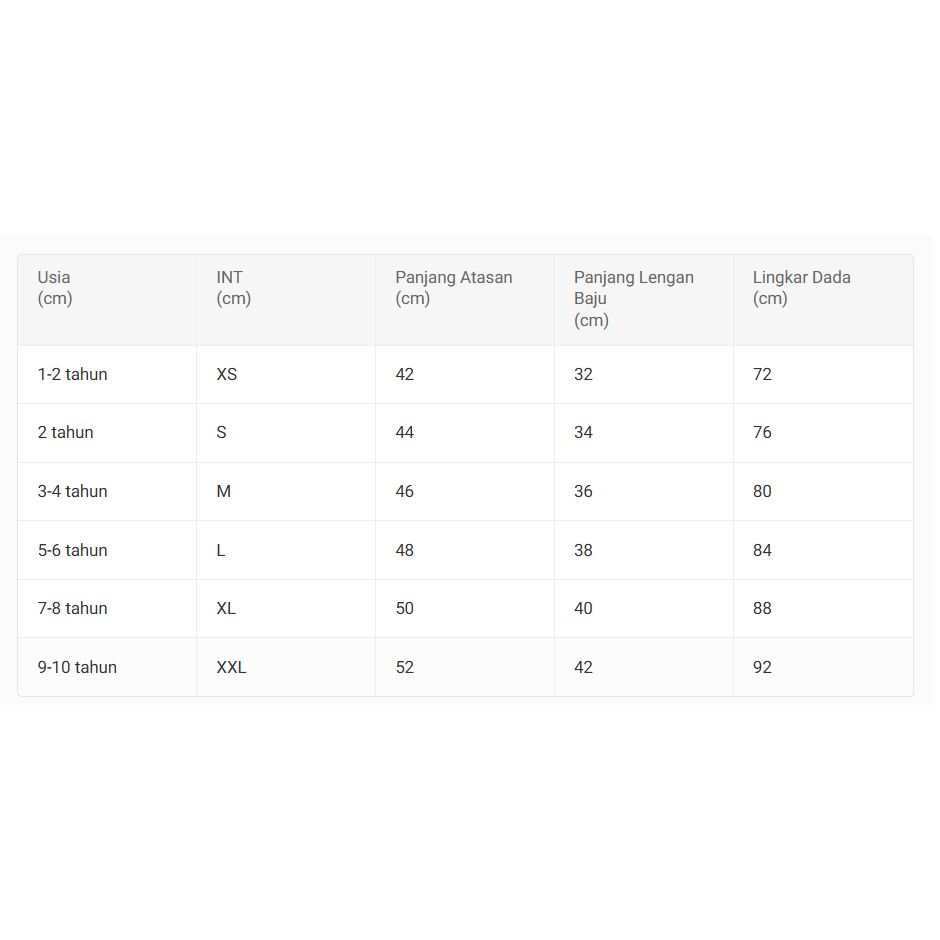Click the Usia column header
This screenshot has height=940, width=940.
click(54, 288)
